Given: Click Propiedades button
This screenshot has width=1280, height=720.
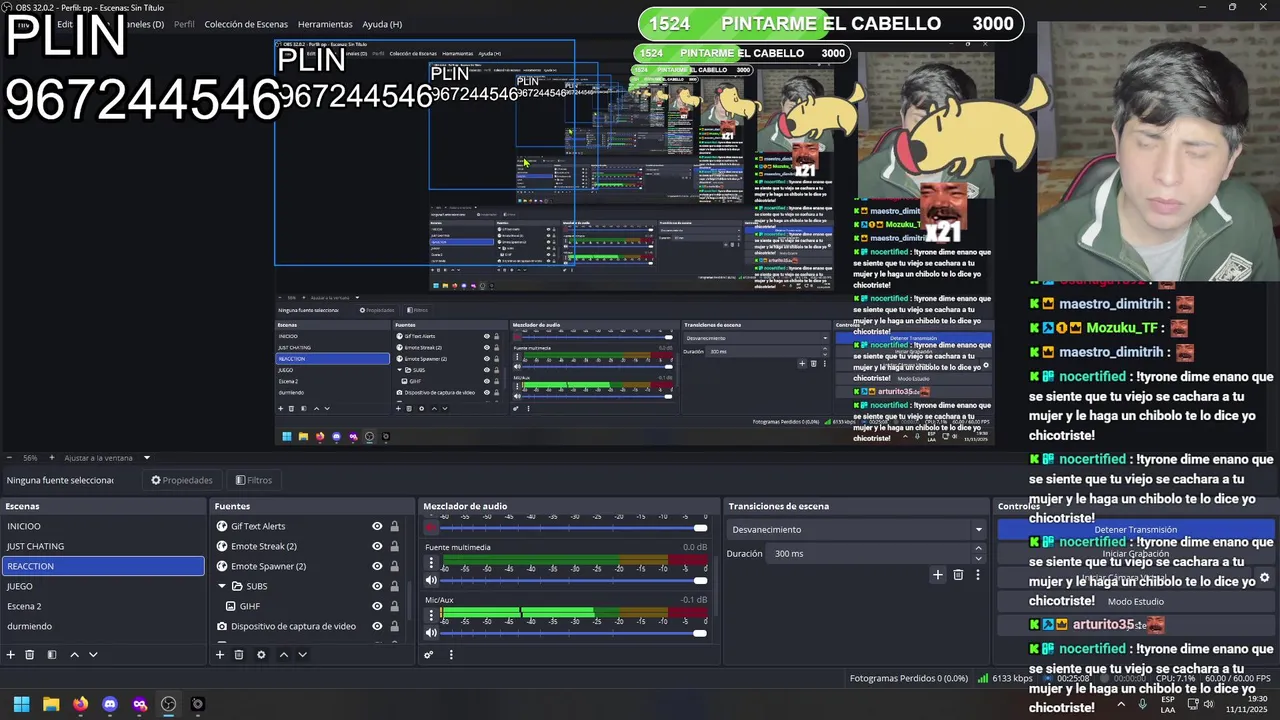Looking at the screenshot, I should point(182,480).
